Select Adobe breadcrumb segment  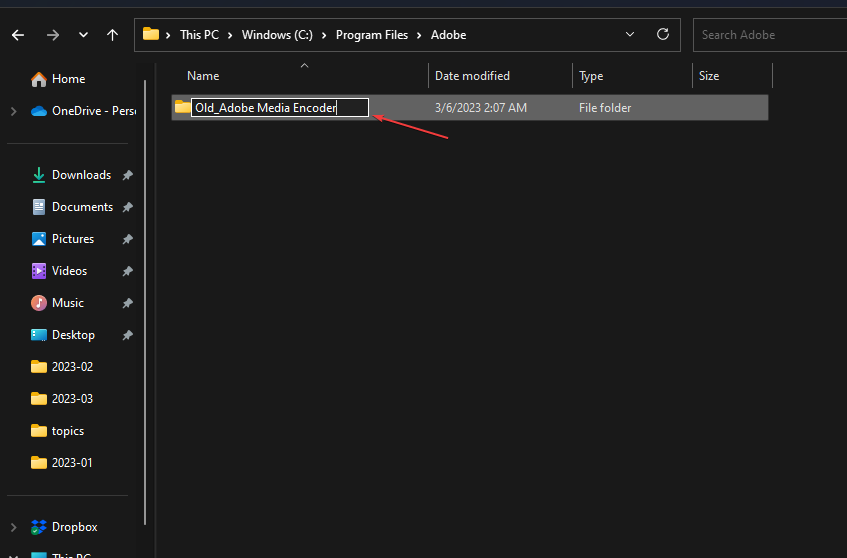click(448, 35)
